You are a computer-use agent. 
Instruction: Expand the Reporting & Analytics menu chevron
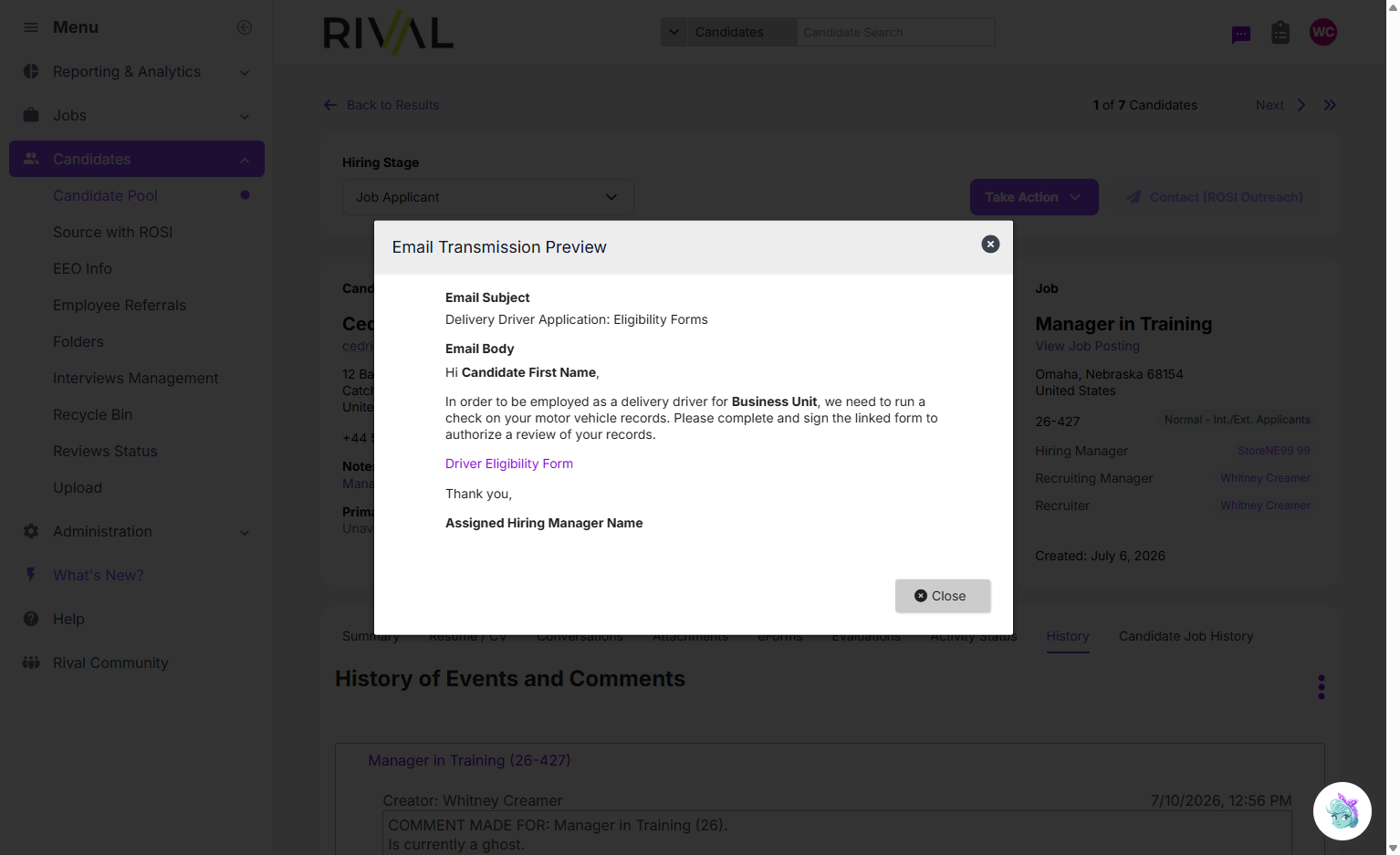point(245,72)
